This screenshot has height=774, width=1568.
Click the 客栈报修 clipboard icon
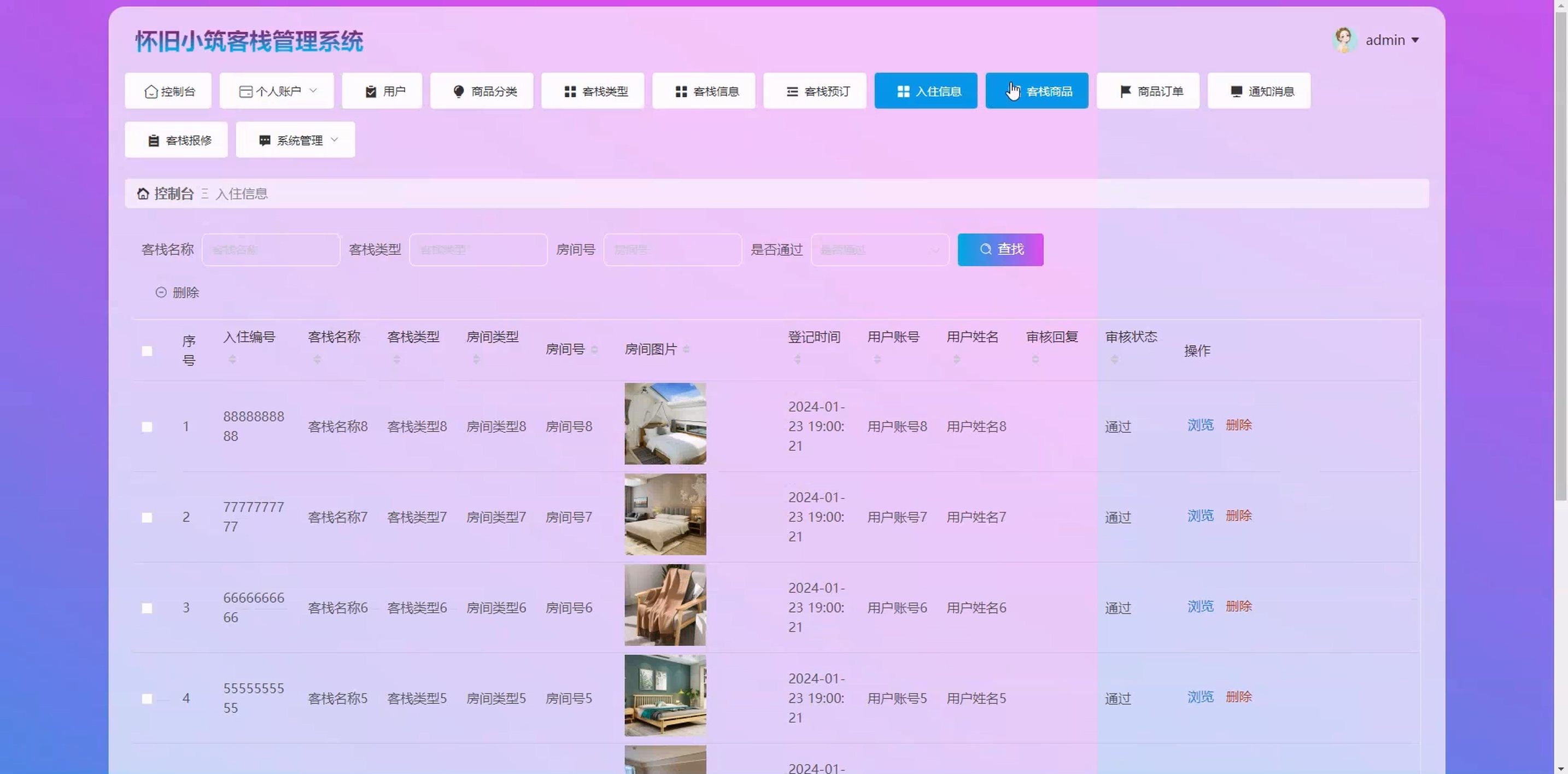154,140
